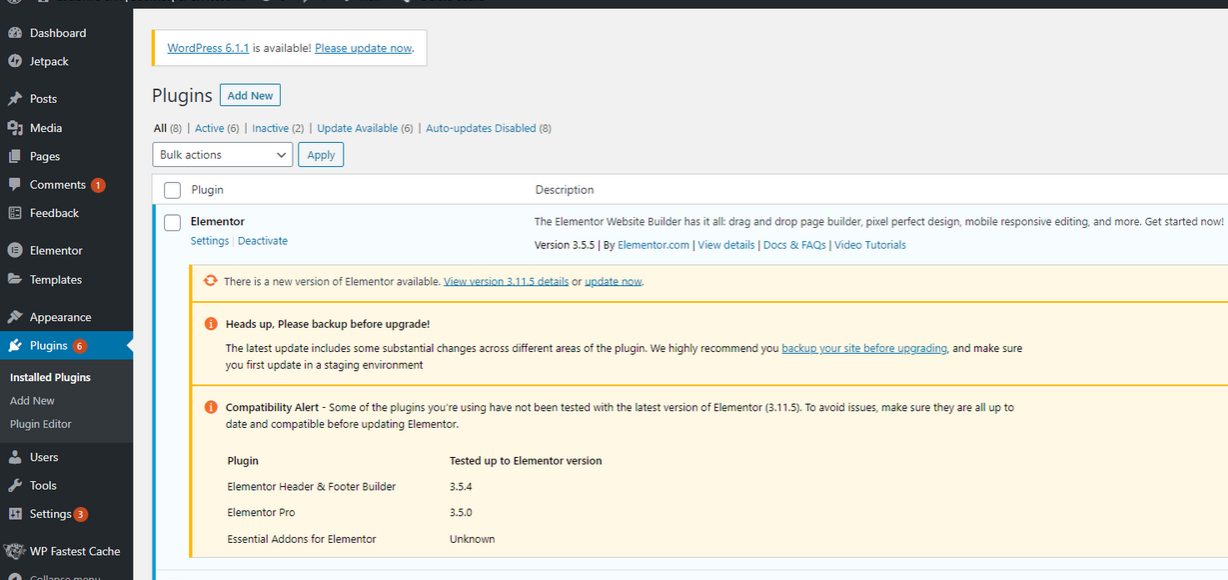Click the Please update now link
The image size is (1228, 580).
[x=363, y=48]
